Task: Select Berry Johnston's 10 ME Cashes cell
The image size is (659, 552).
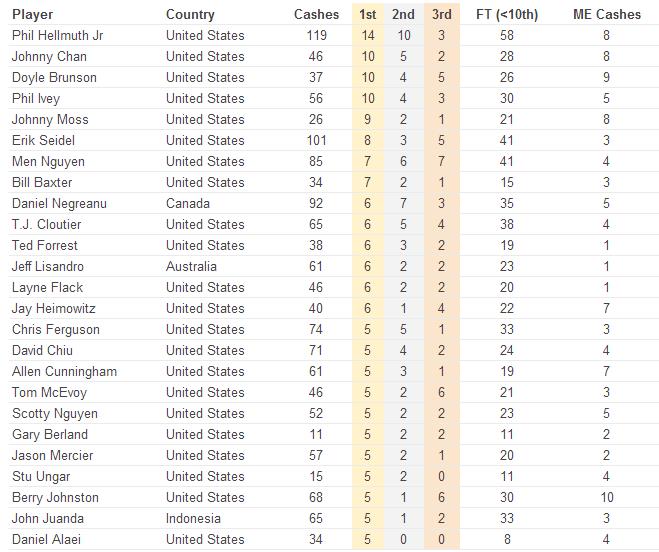Action: (x=607, y=497)
